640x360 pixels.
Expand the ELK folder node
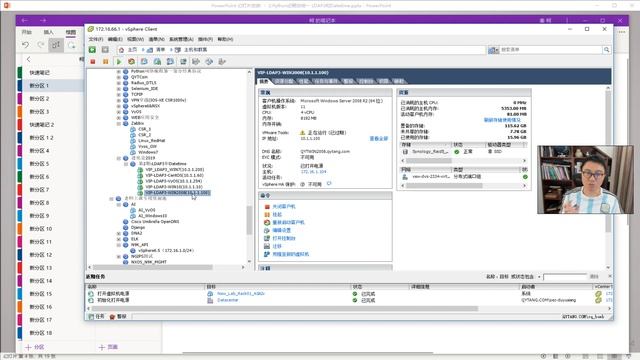coord(119,239)
